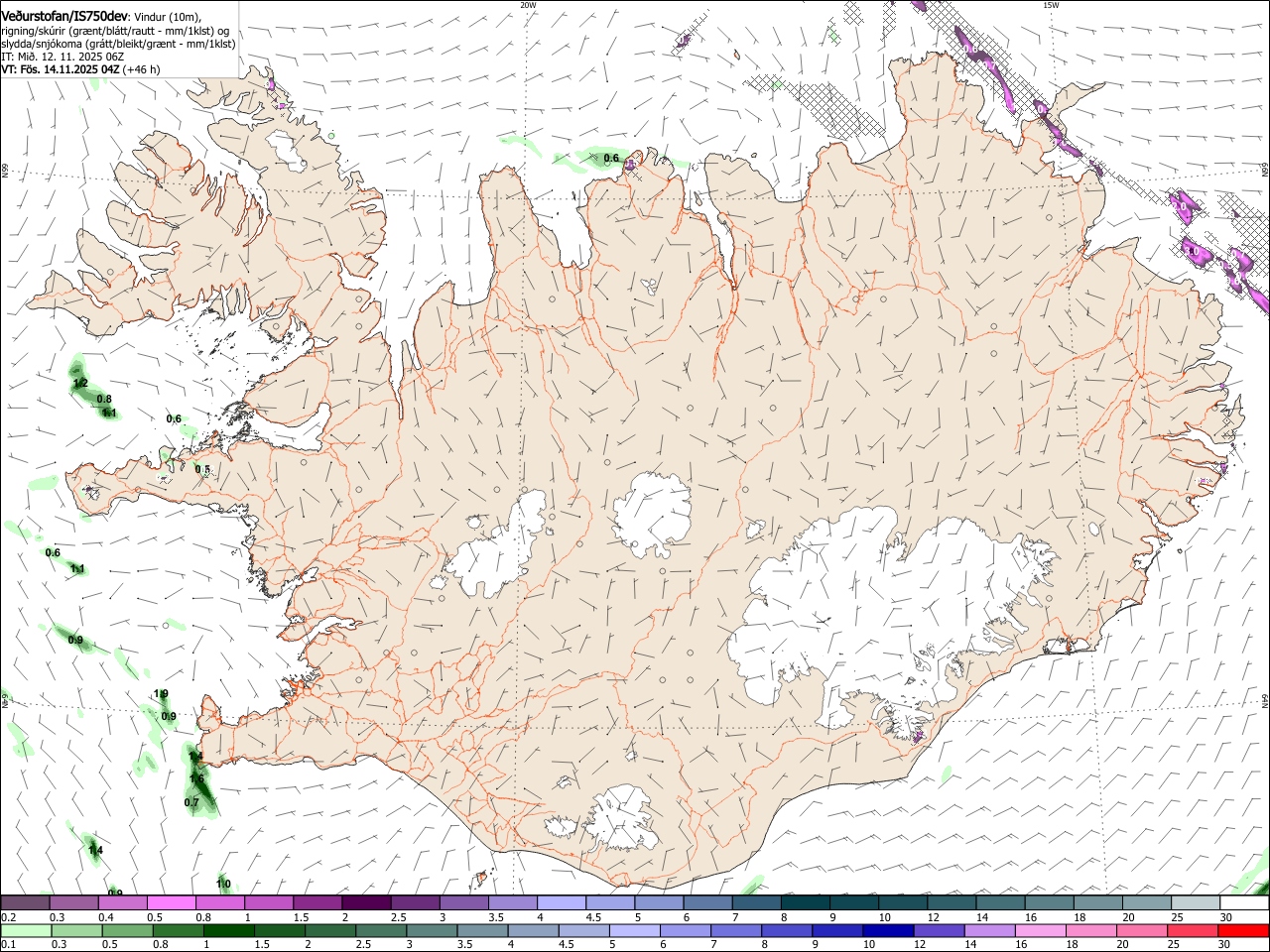Pick the bright red 30 swatch in the rain scale

click(1244, 930)
